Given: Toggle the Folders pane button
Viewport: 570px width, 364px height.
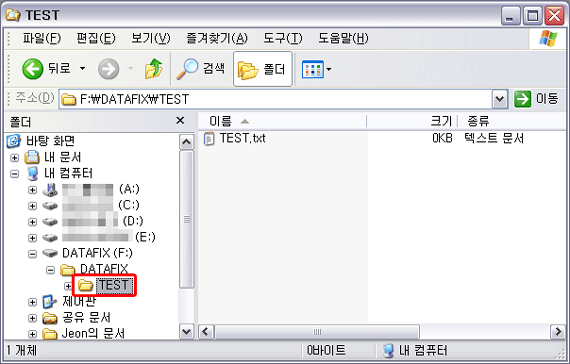Looking at the screenshot, I should coord(262,69).
